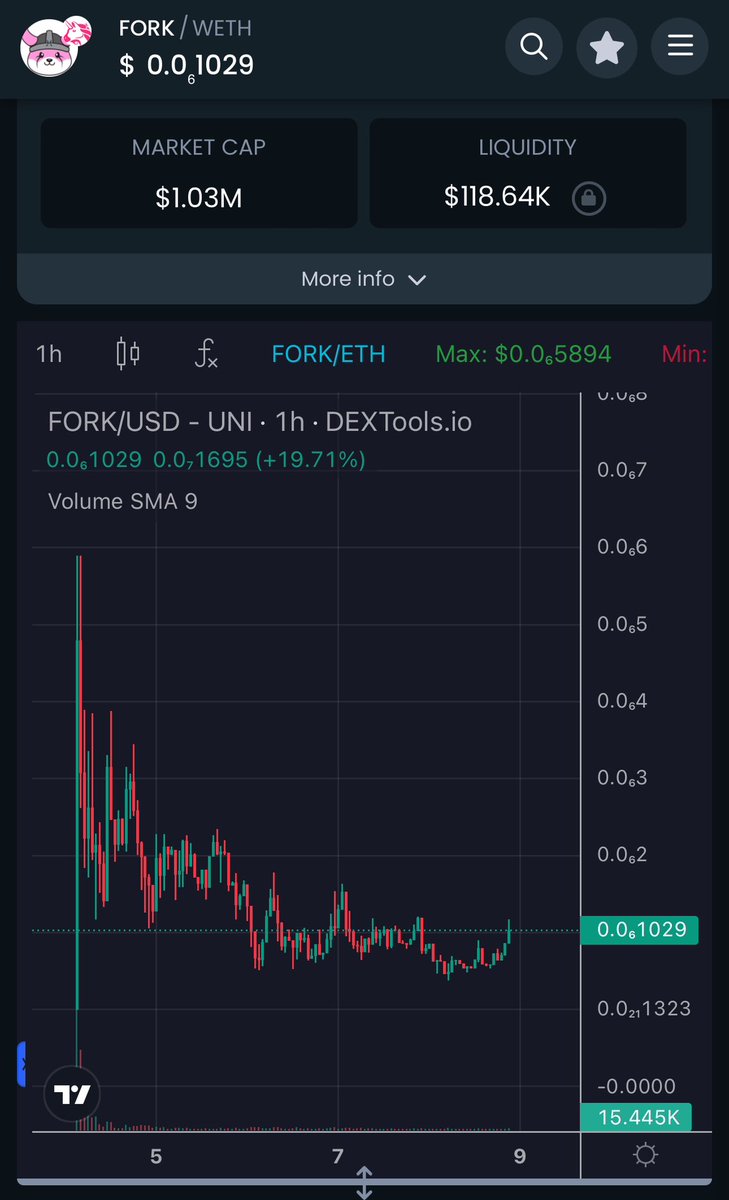Open candlestick chart style selector
Screen dimensions: 729x1200
coord(128,354)
